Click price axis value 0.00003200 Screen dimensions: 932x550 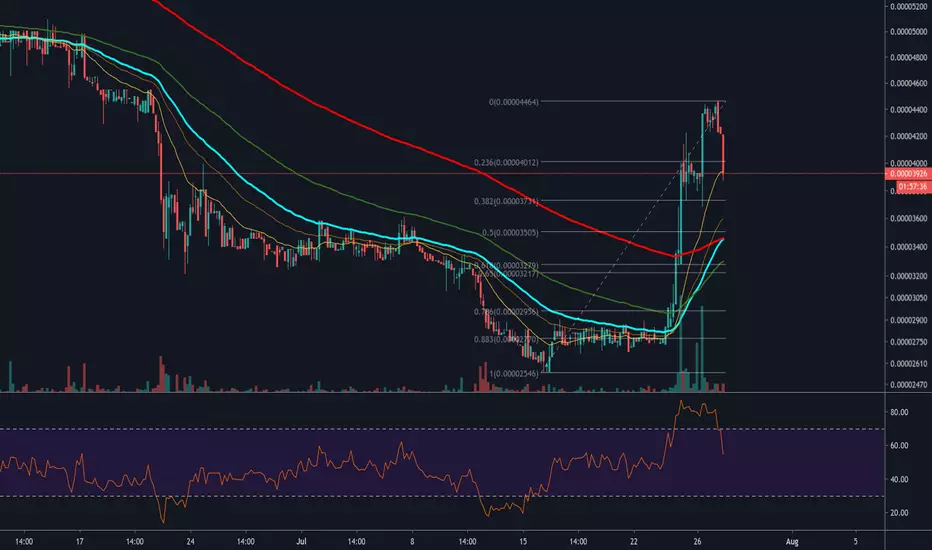point(908,276)
